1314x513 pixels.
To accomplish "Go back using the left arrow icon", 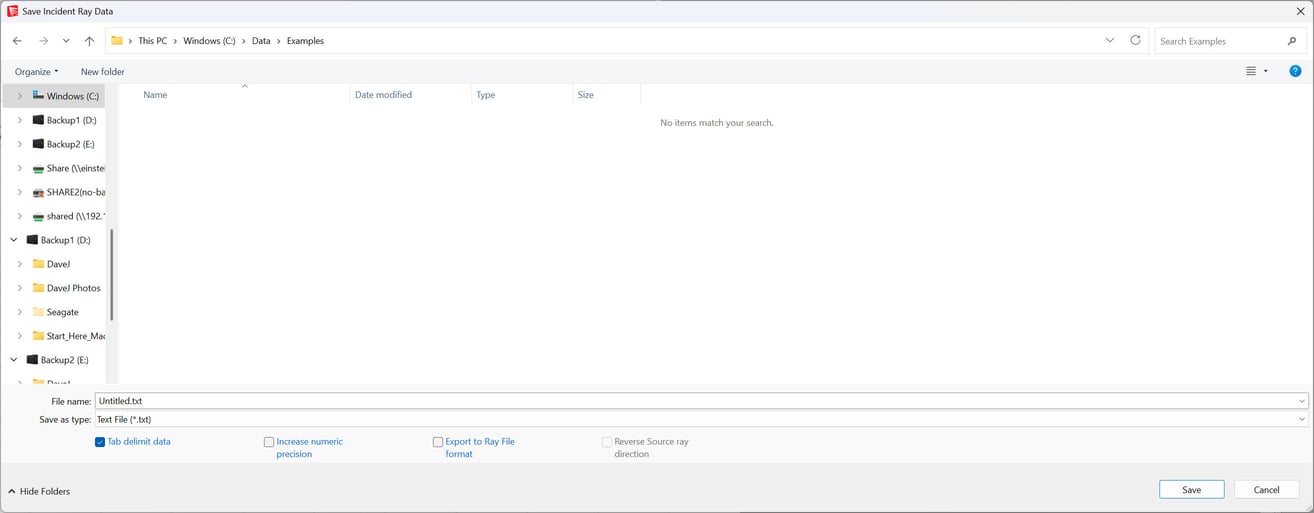I will click(x=17, y=41).
